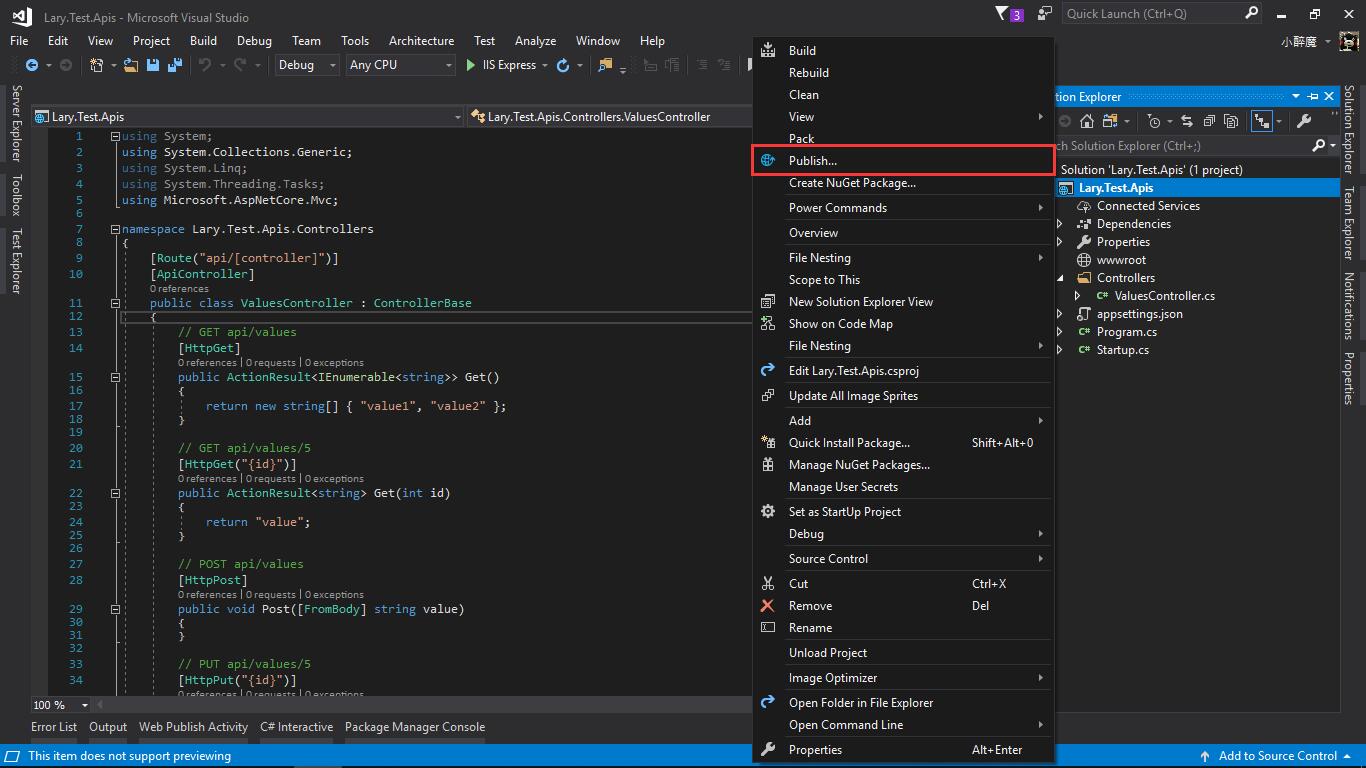Screen dimensions: 1366x768
Task: Open the Server Explorer side tab
Action: 16,123
